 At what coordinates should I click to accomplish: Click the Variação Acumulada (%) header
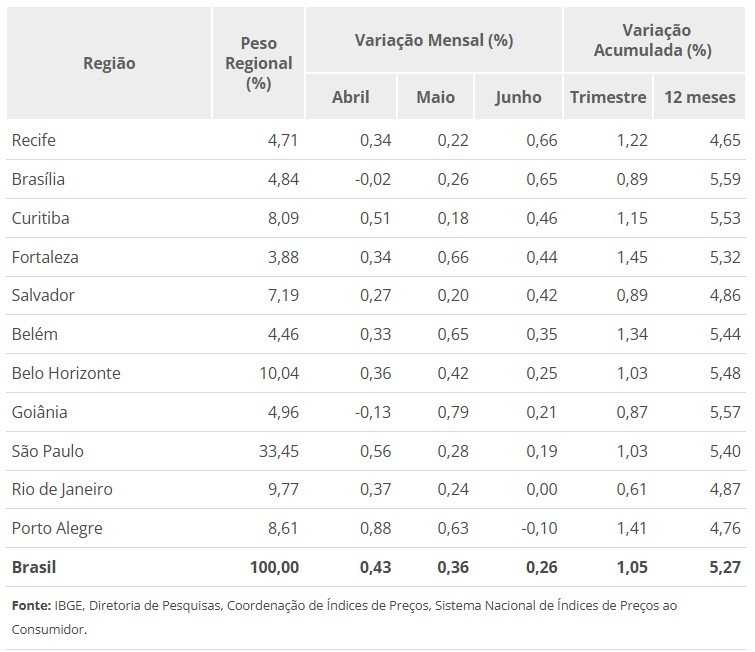point(654,40)
